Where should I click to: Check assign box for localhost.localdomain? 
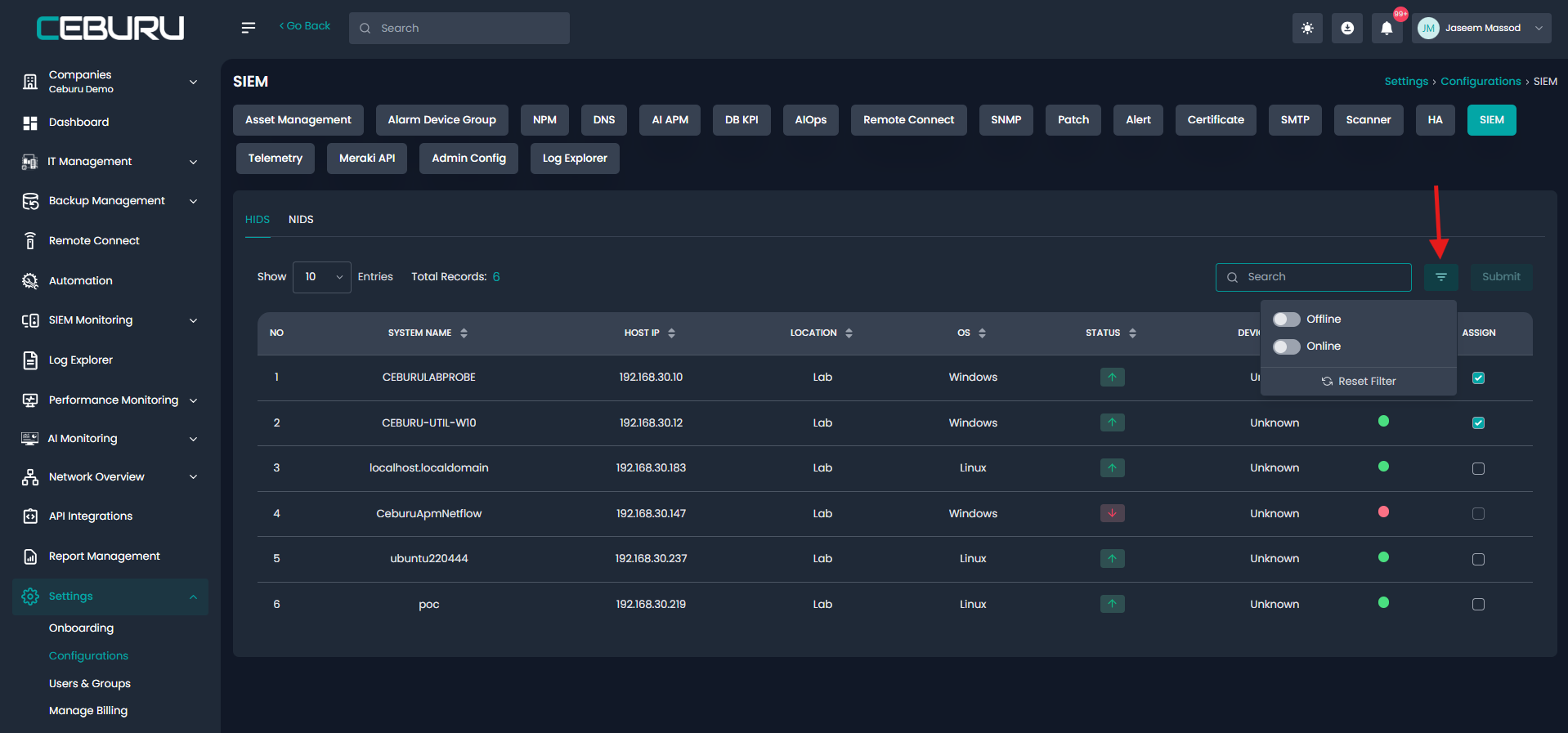coord(1478,468)
